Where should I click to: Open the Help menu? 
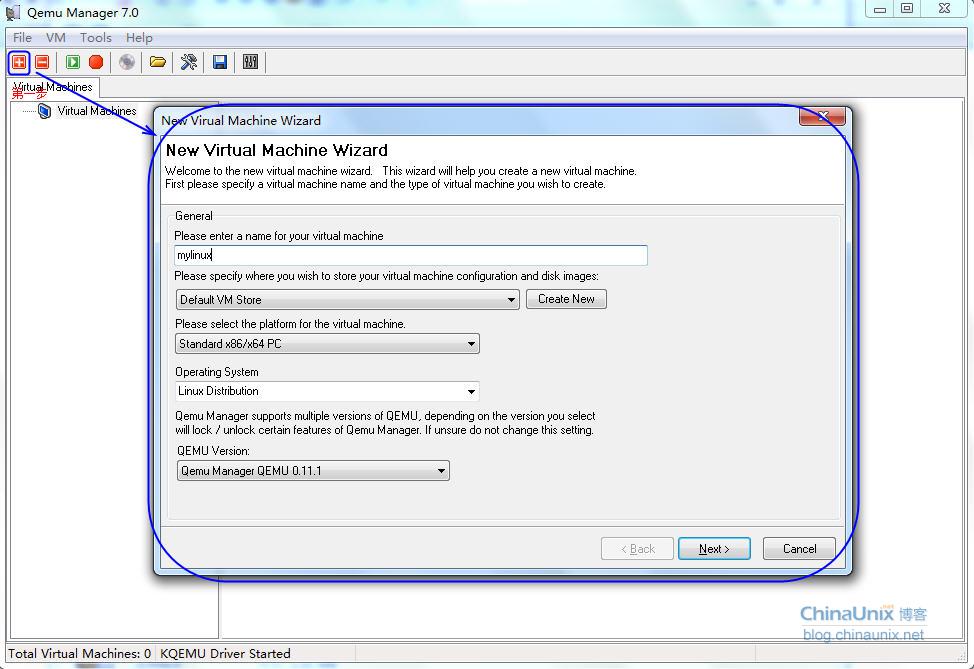click(x=139, y=38)
